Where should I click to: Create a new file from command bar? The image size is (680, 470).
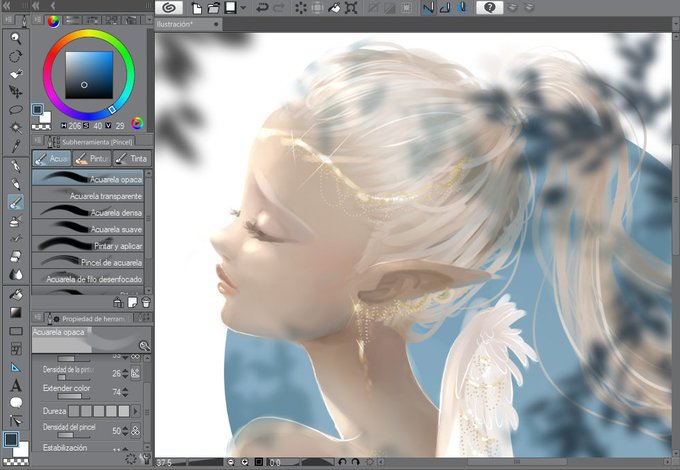click(x=196, y=8)
